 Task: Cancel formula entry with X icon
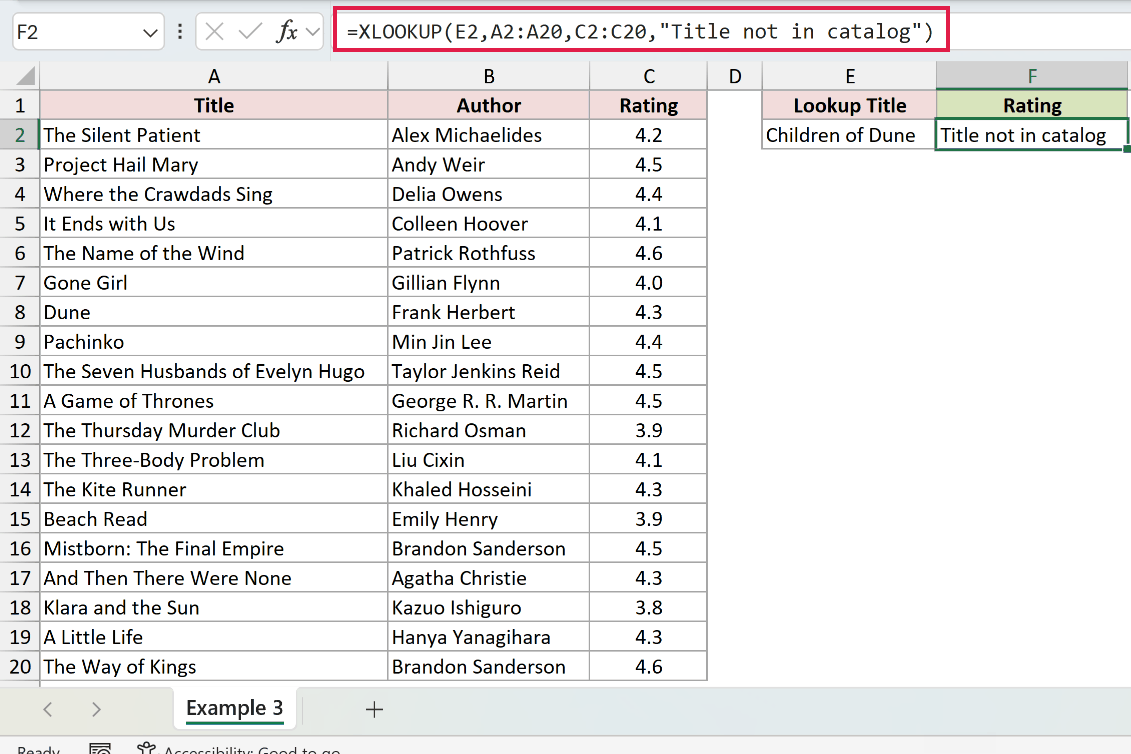[214, 32]
